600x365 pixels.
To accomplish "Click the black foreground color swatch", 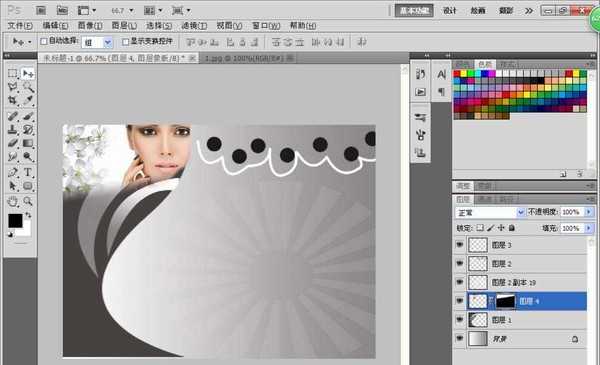I will (x=15, y=221).
